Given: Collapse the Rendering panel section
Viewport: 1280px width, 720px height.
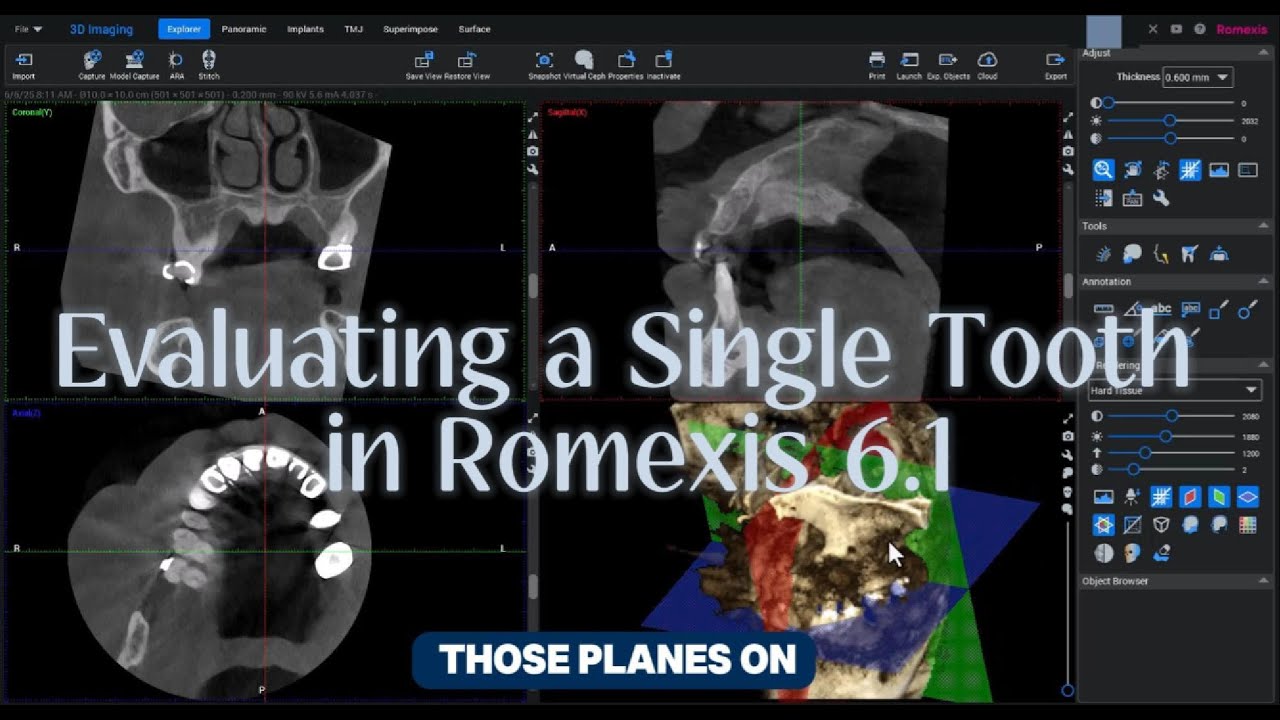Looking at the screenshot, I should (x=1265, y=366).
